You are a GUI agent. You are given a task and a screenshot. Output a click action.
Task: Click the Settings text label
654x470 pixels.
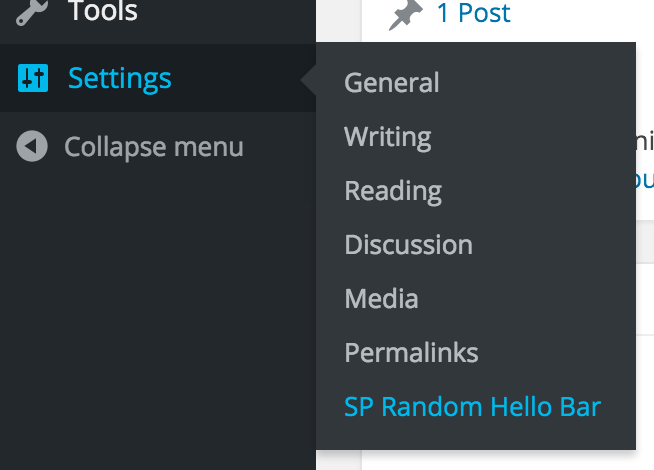point(120,79)
